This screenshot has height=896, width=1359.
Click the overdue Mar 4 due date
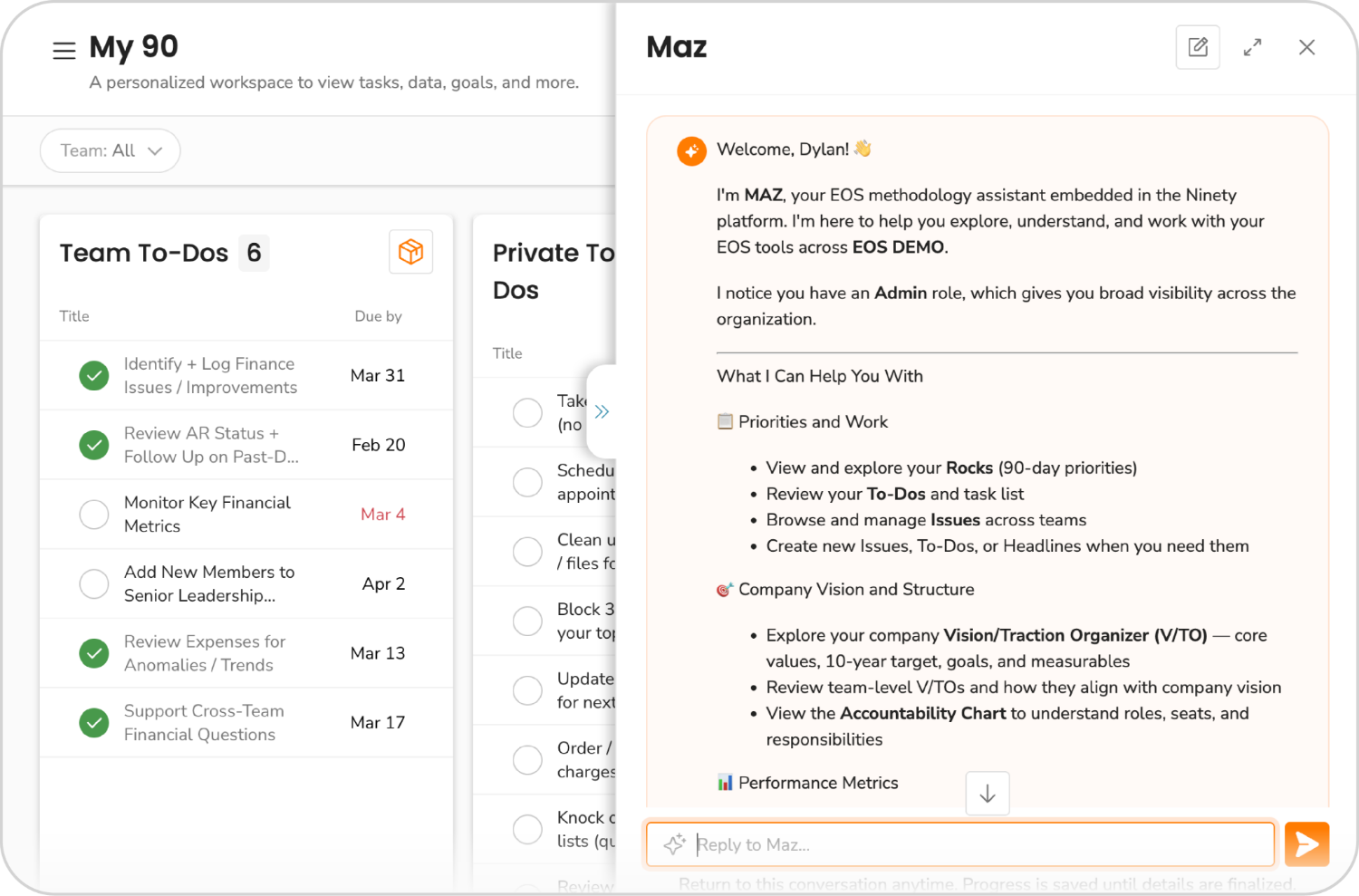point(382,514)
